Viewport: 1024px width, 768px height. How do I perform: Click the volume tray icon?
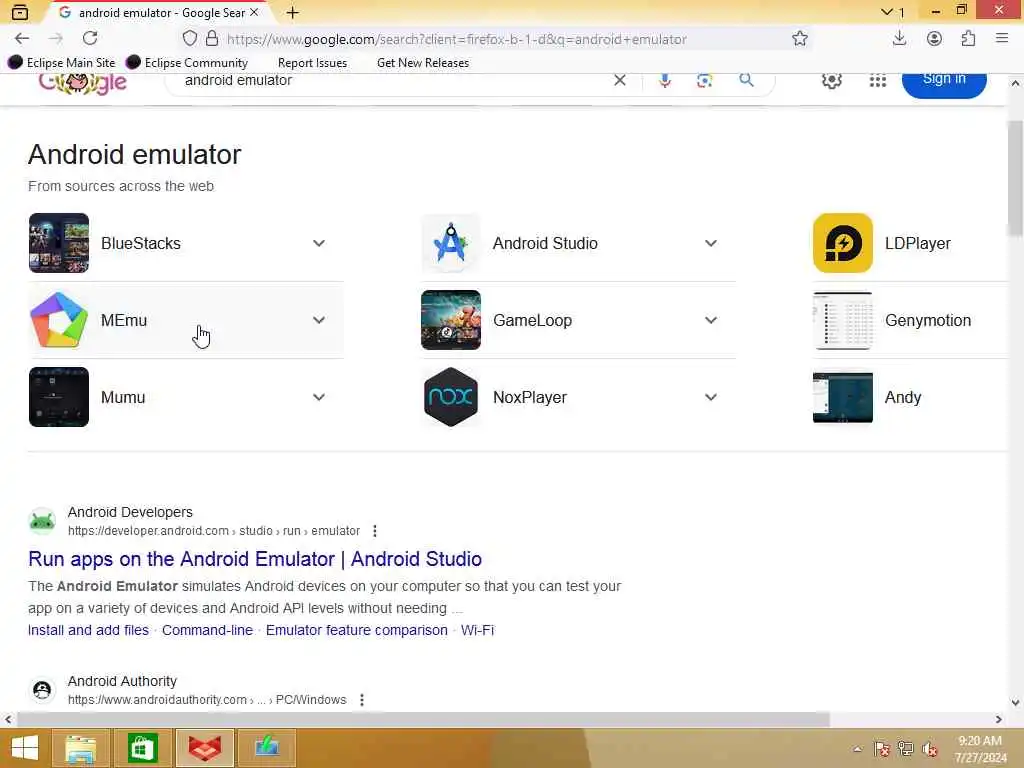pyautogui.click(x=930, y=748)
